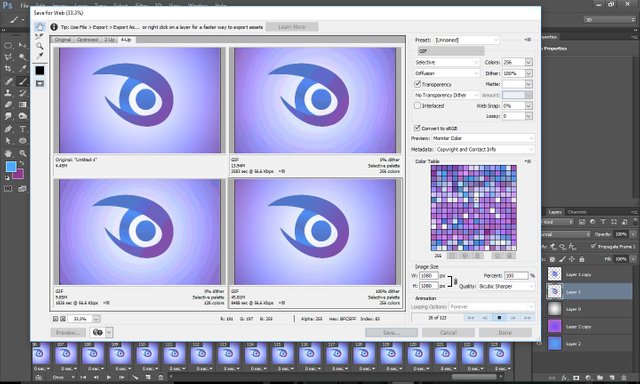Screen dimensions: 640x384
Task: Select the Clone Stamp tool
Action: [x=8, y=93]
